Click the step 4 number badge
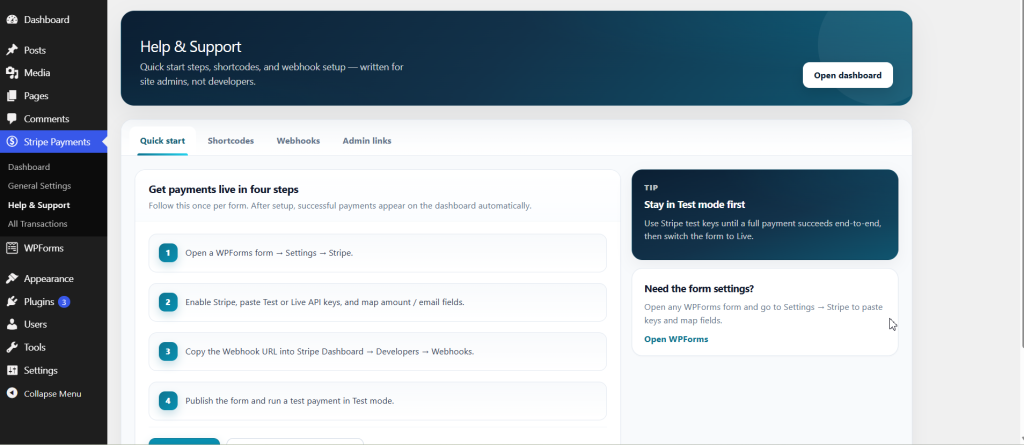Image resolution: width=1024 pixels, height=445 pixels. click(168, 401)
